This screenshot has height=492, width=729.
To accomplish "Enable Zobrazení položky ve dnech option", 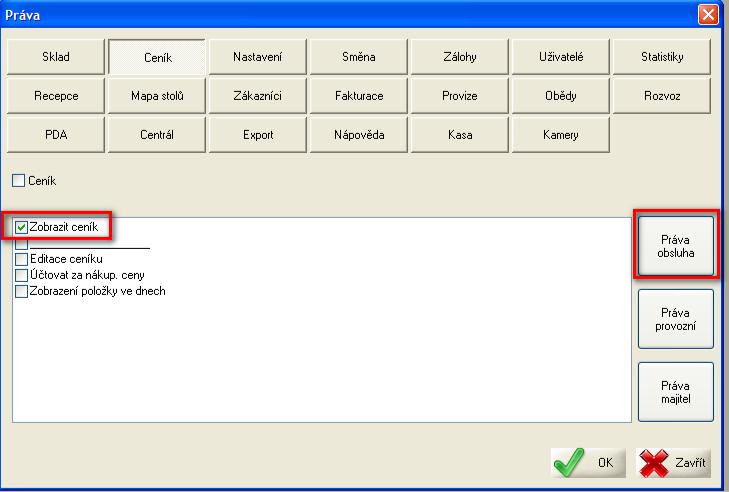I will 22,291.
